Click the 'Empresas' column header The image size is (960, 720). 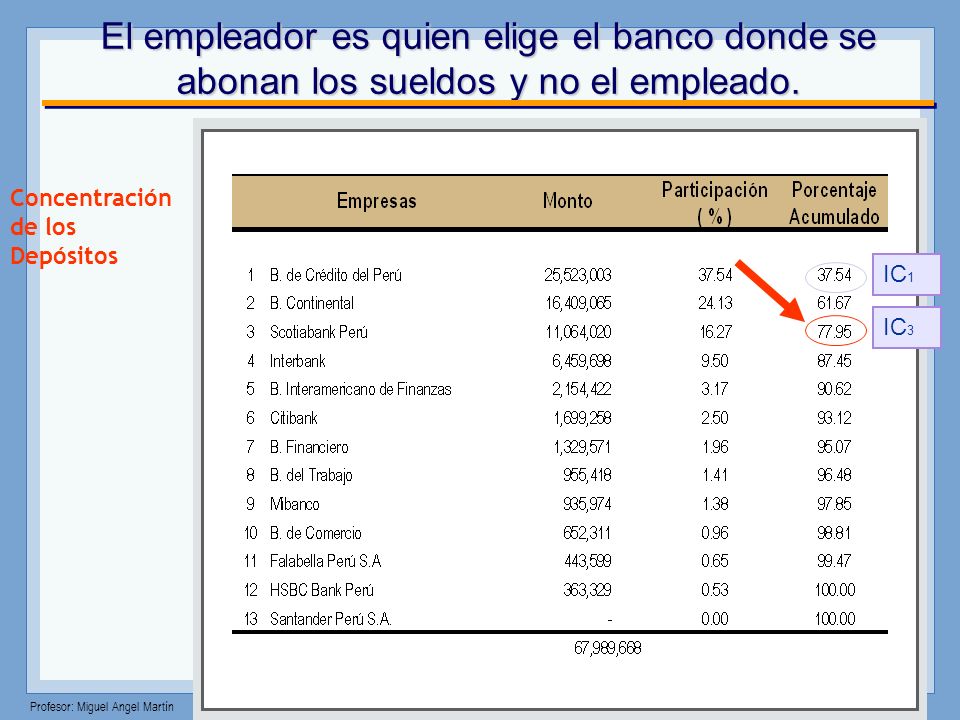[377, 201]
